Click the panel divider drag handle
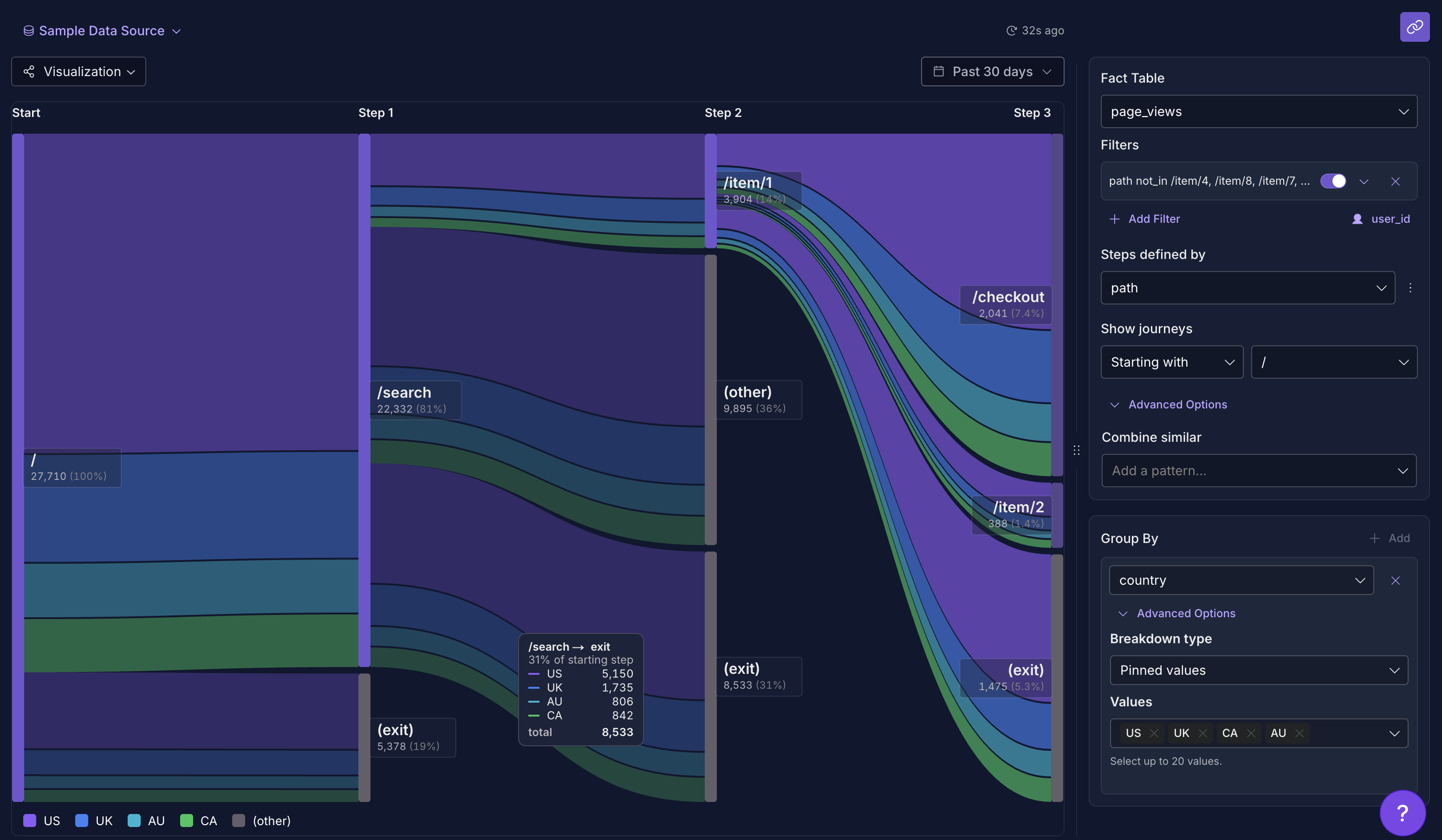 1076,450
